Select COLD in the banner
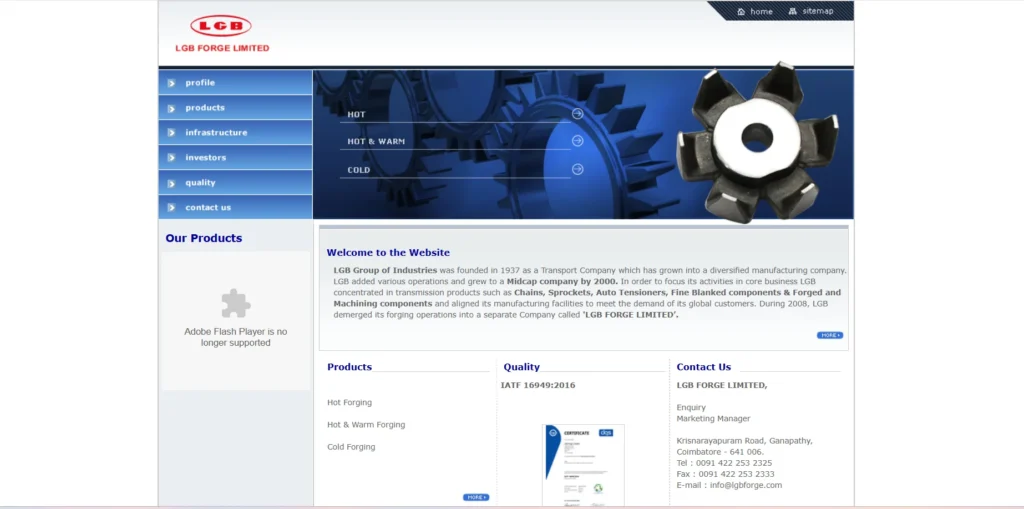The image size is (1024, 509). tap(359, 170)
